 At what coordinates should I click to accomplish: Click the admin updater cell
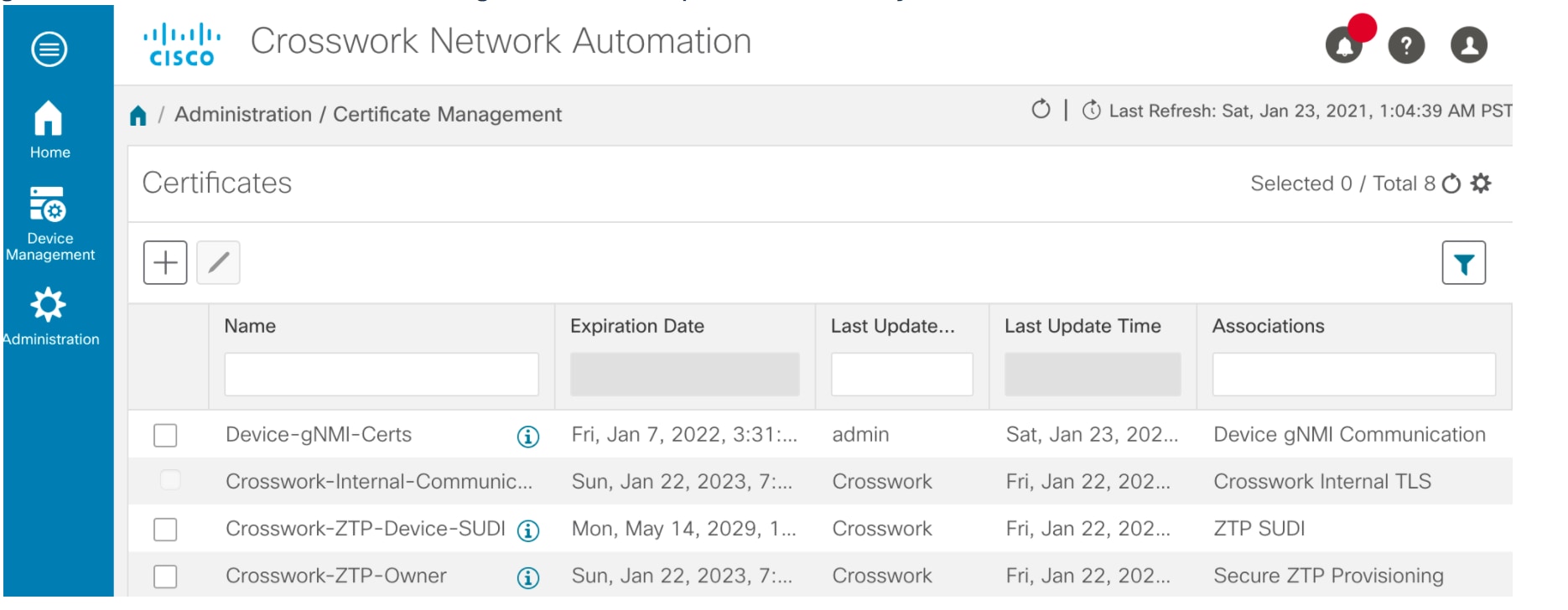point(860,435)
